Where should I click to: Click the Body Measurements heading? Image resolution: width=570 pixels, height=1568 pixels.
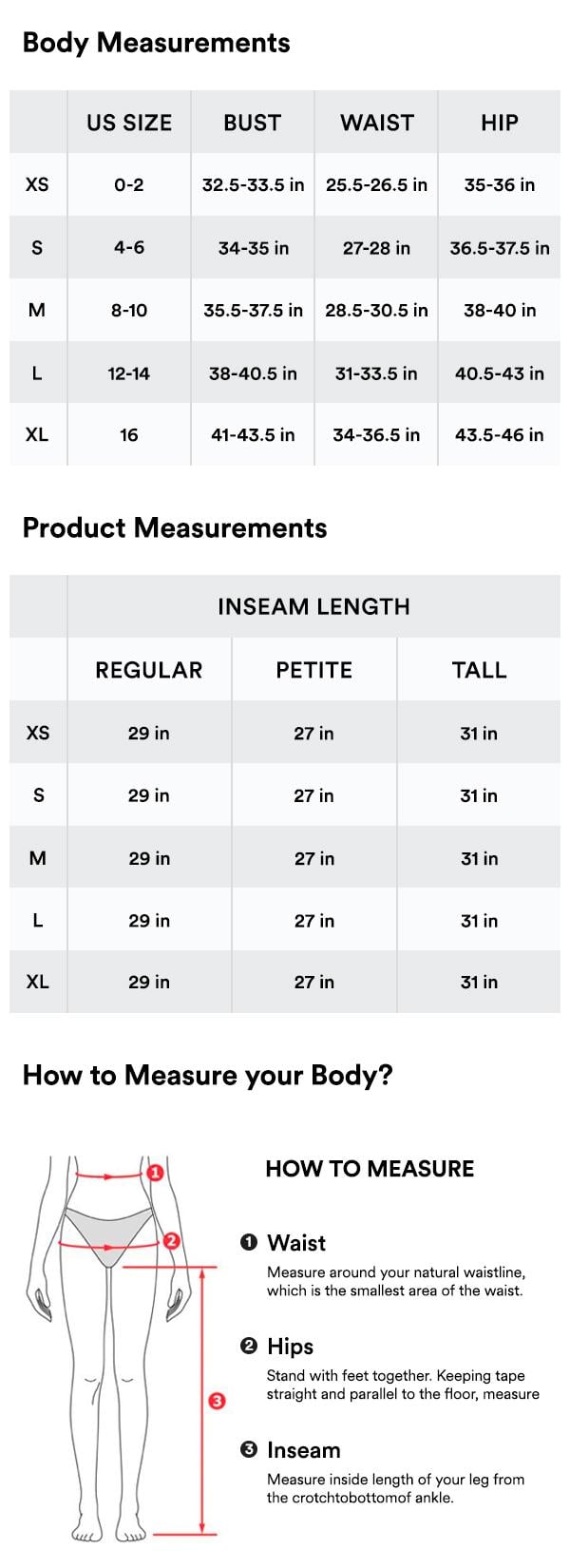click(x=156, y=43)
